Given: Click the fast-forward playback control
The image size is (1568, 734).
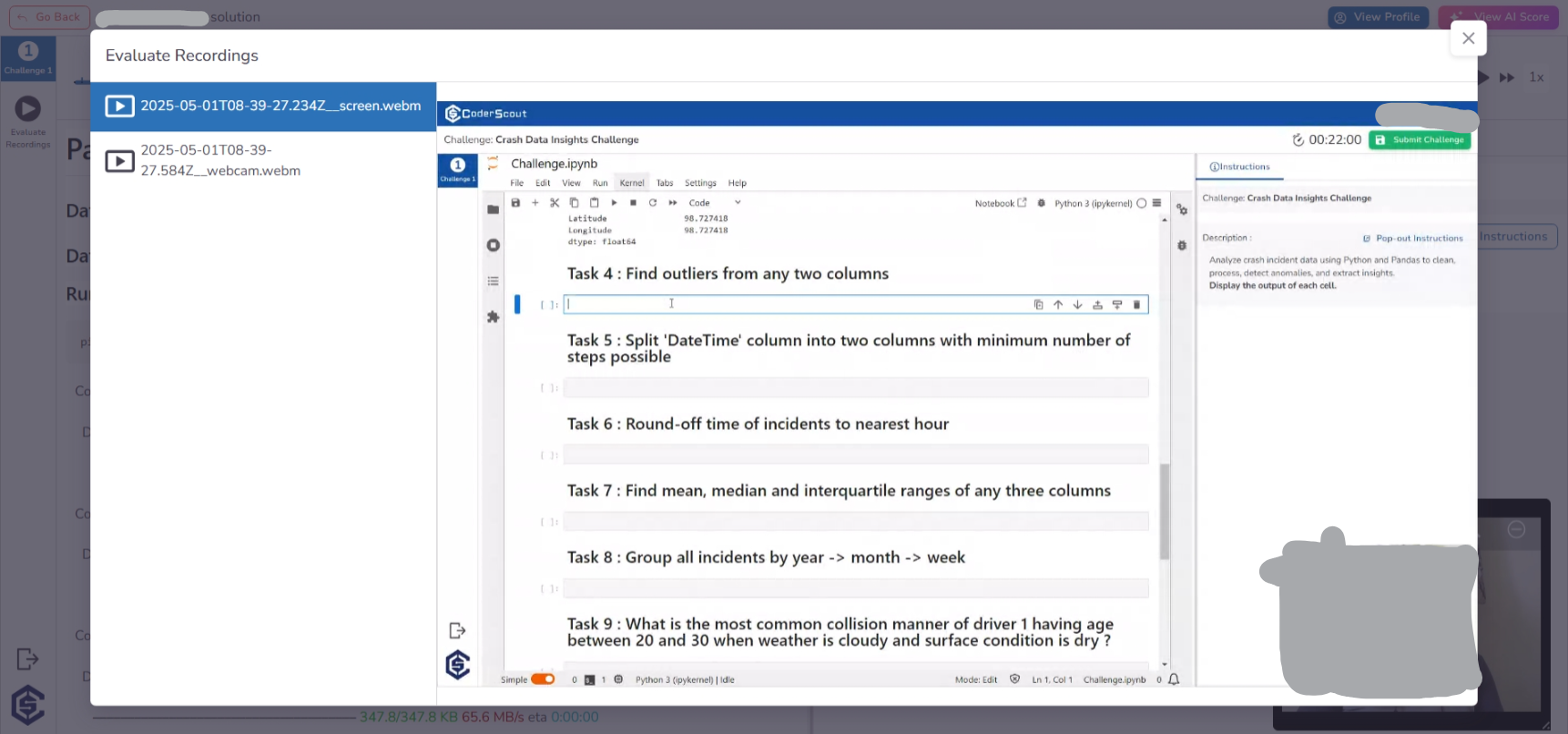Looking at the screenshot, I should click(x=1507, y=77).
